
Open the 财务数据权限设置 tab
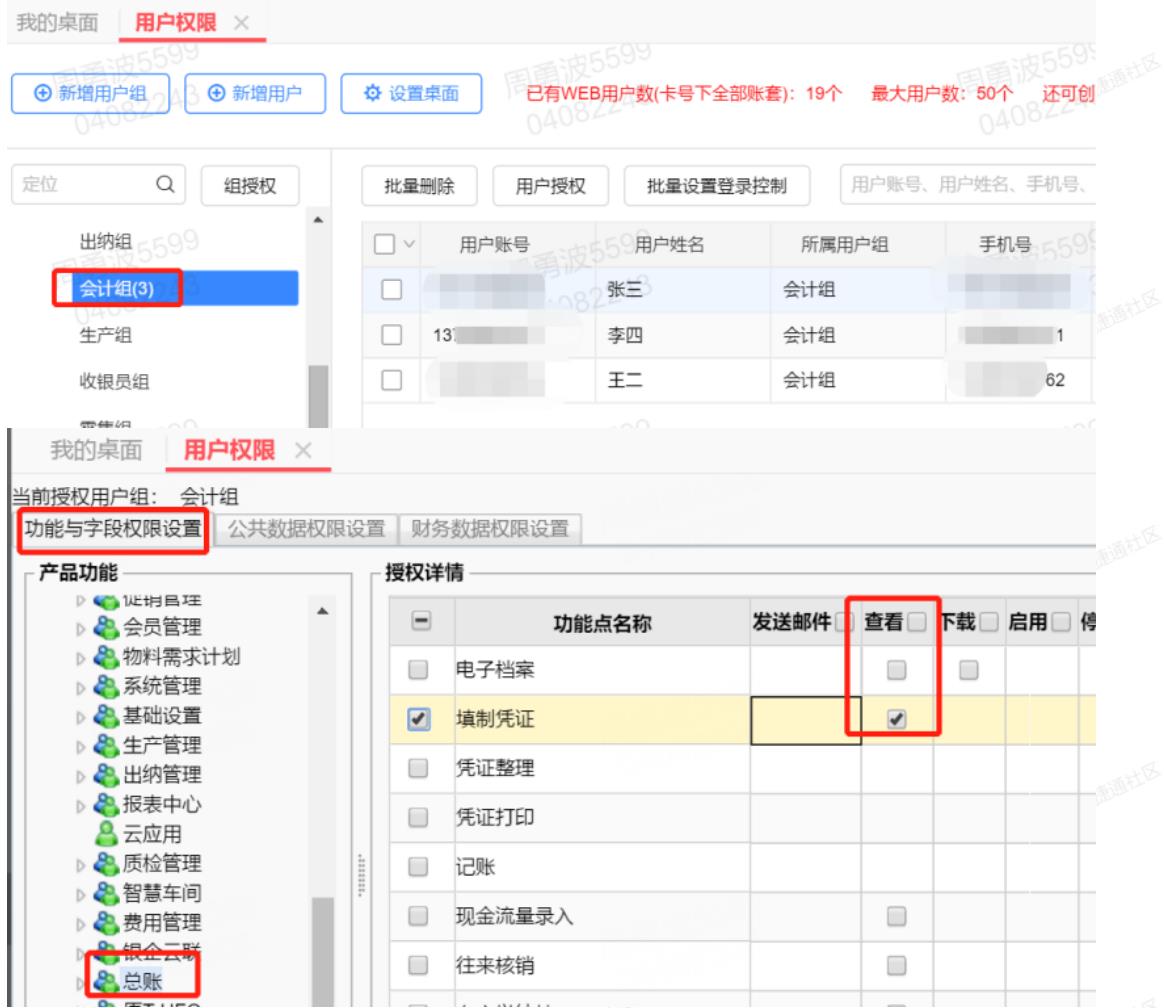coord(490,528)
